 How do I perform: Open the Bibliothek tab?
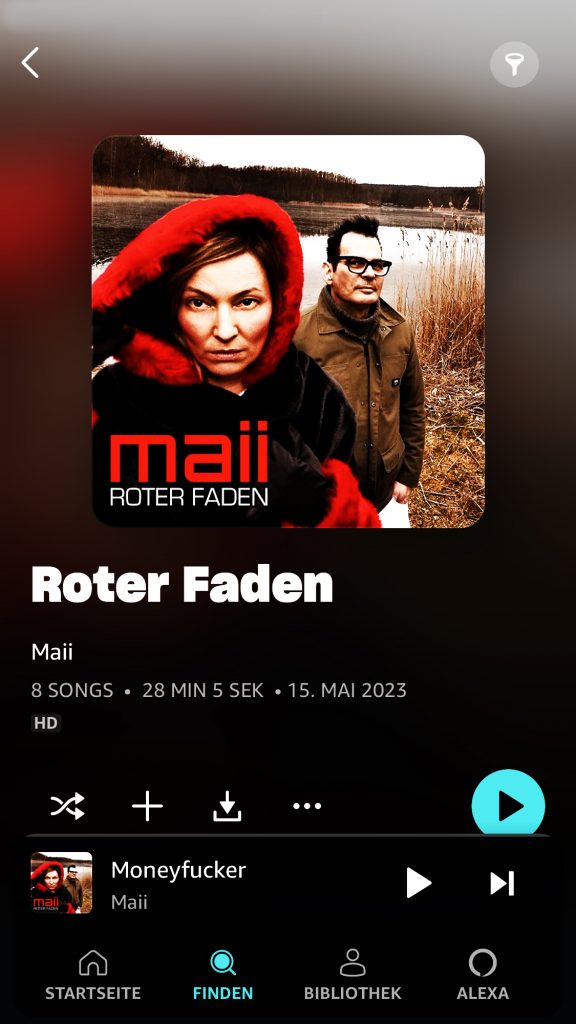pos(353,975)
